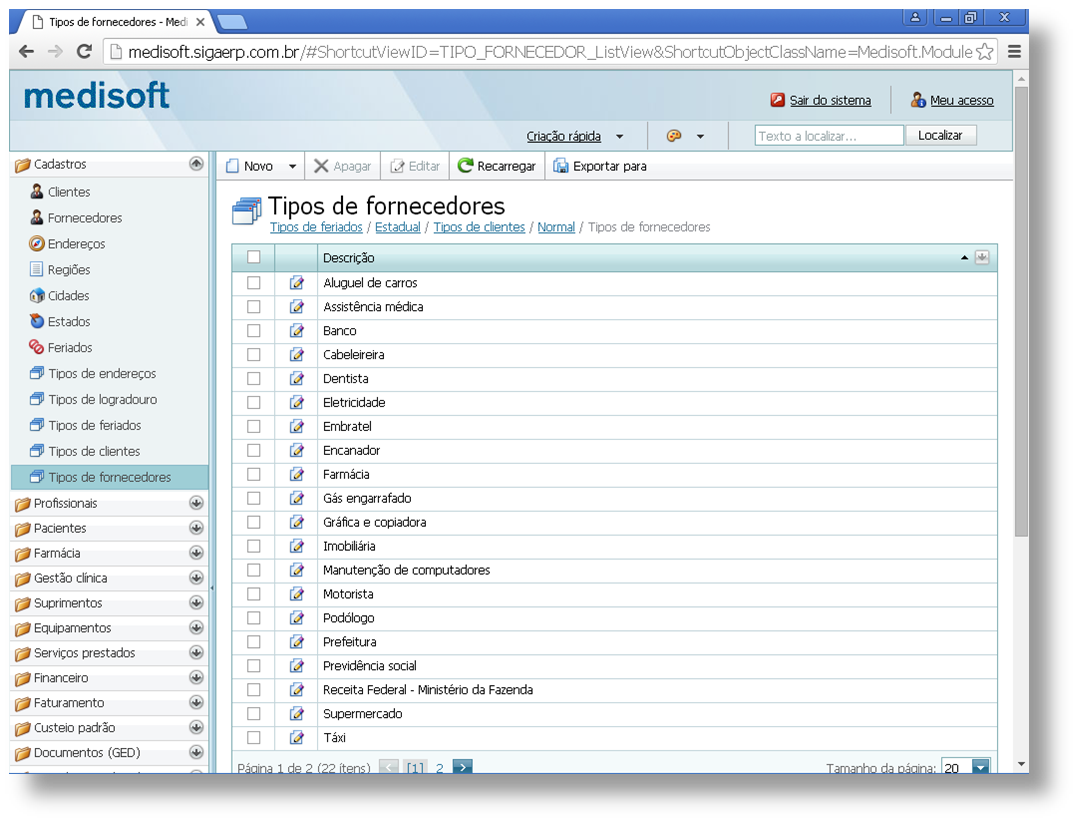The image size is (1078, 823).
Task: Open the page size dropdown
Action: coord(981,767)
